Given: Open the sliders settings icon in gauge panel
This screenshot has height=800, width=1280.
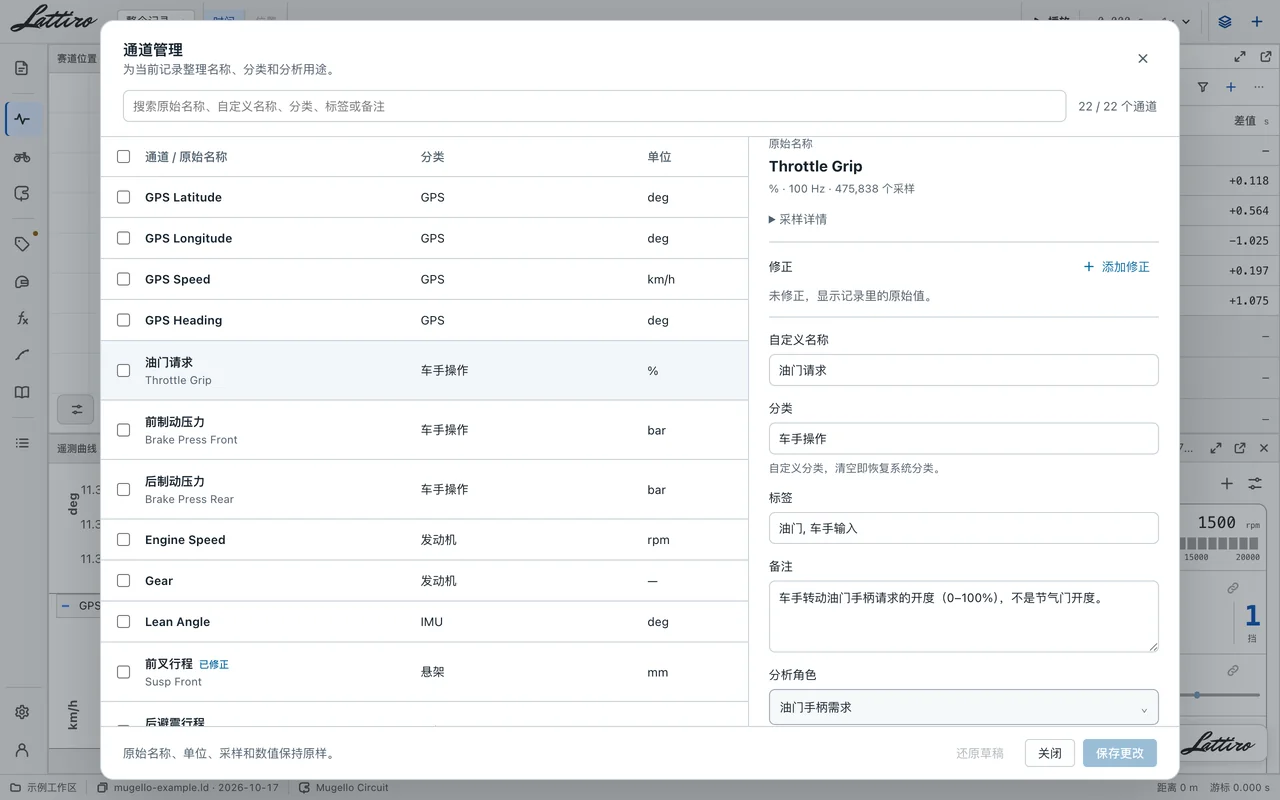Looking at the screenshot, I should (1255, 484).
